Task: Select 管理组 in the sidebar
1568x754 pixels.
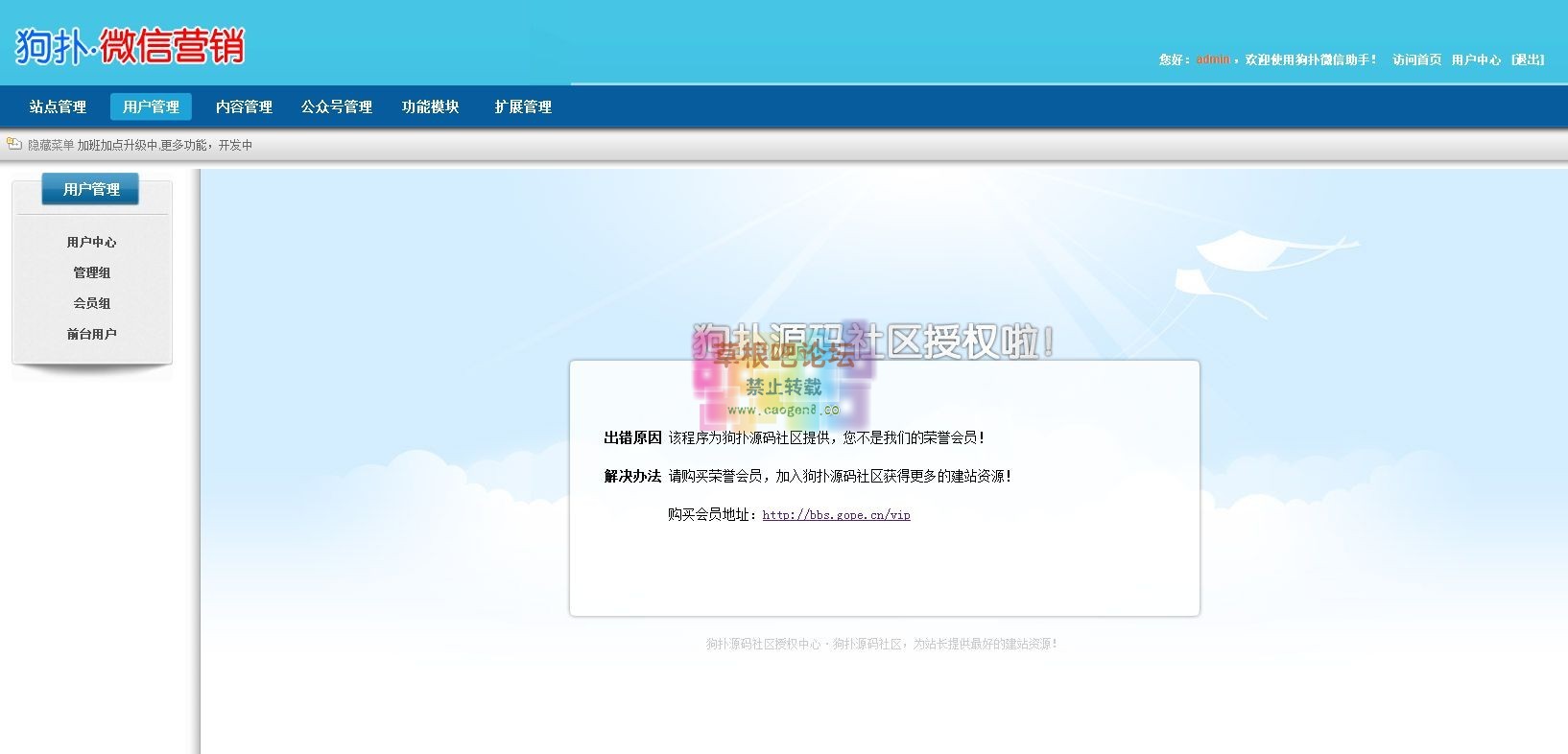Action: [x=91, y=272]
